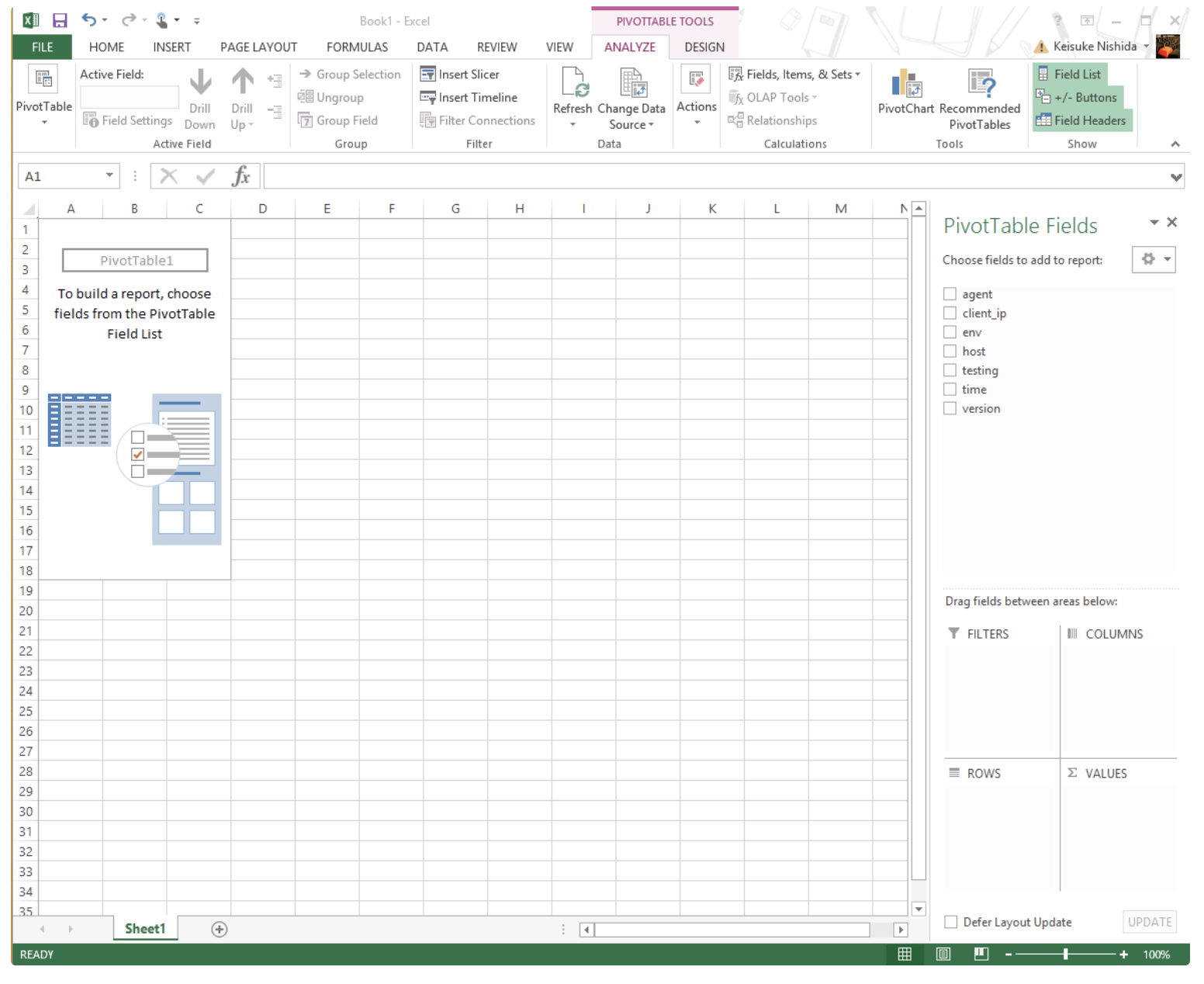Screen dimensions: 1204x984
Task: Tick the Defer Layout Update checkbox
Action: [x=950, y=922]
